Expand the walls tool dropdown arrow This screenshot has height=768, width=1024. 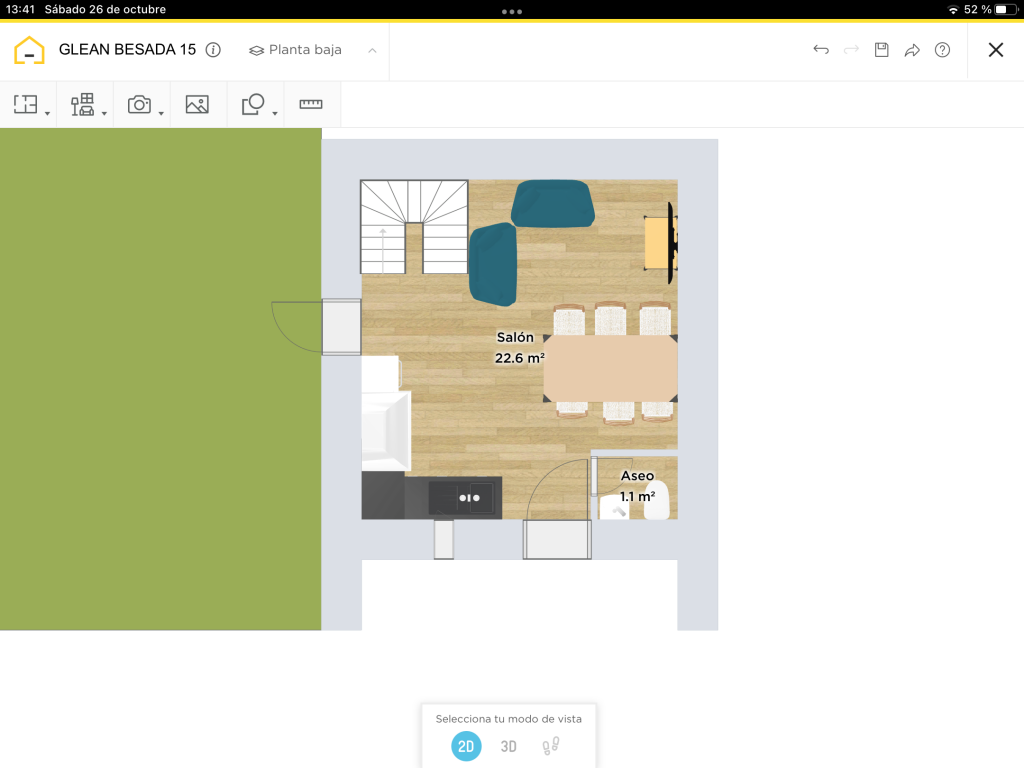pos(48,114)
